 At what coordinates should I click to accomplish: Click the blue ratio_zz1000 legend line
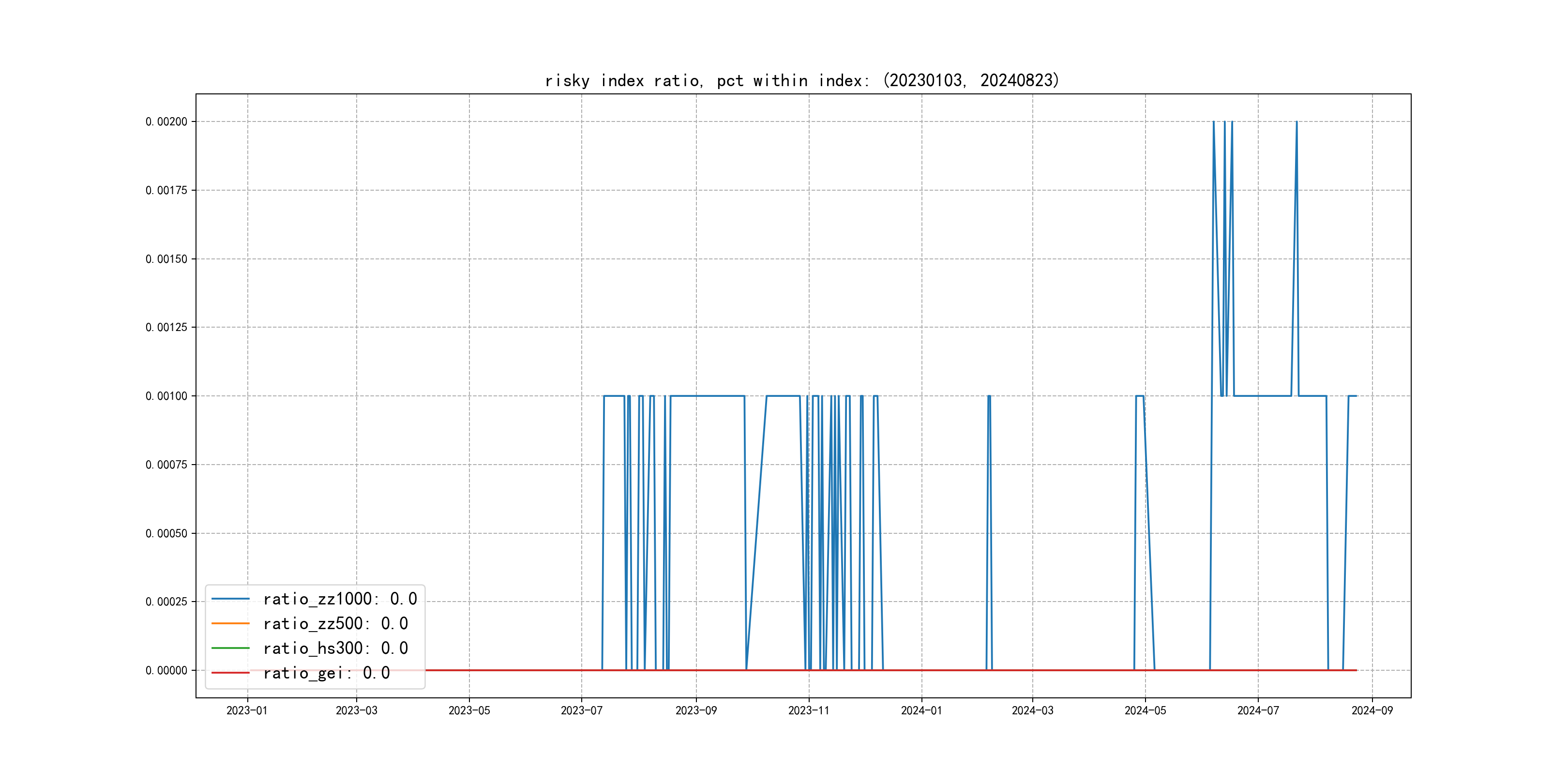pyautogui.click(x=230, y=599)
